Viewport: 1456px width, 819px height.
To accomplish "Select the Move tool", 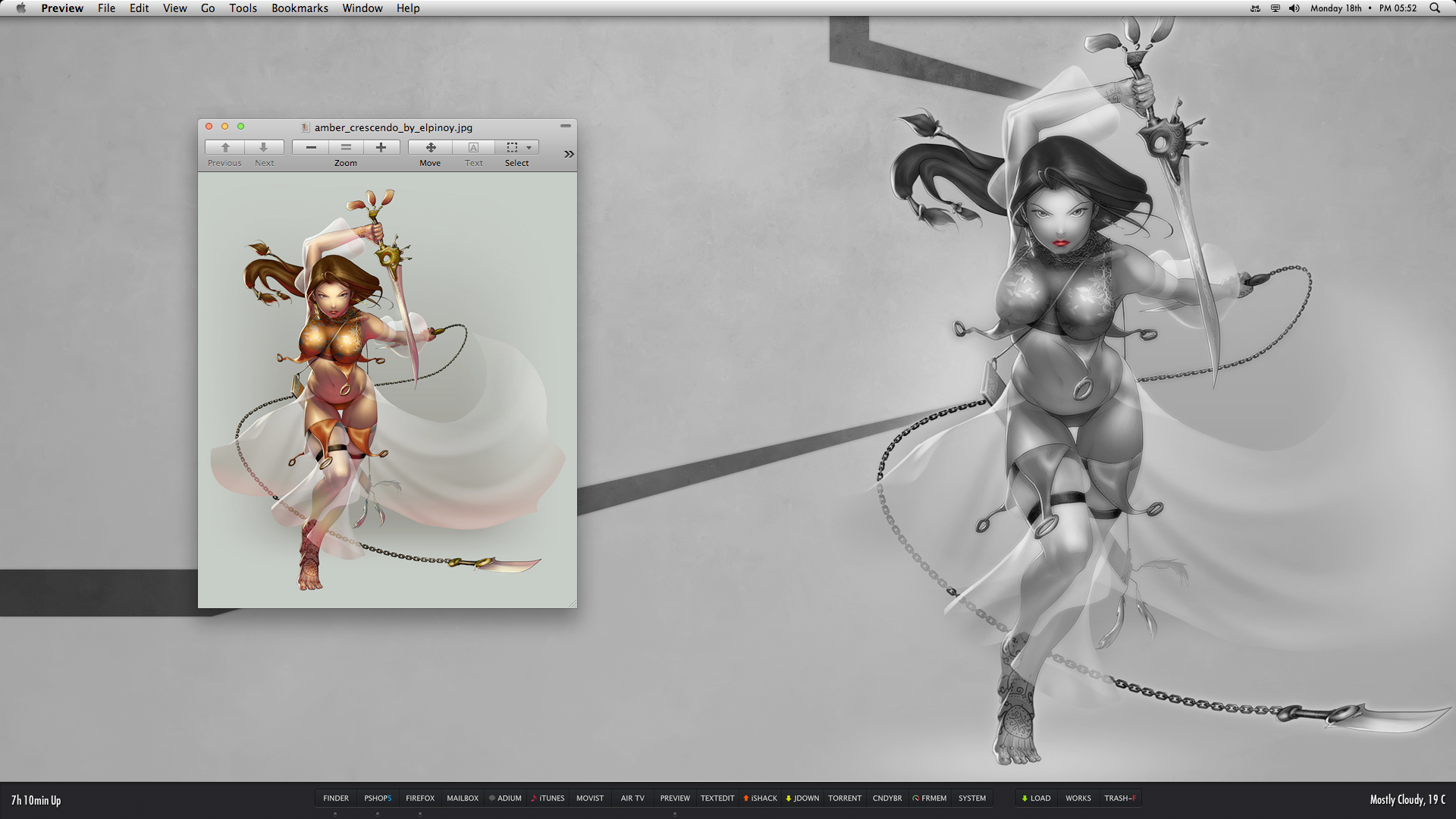I will (430, 147).
